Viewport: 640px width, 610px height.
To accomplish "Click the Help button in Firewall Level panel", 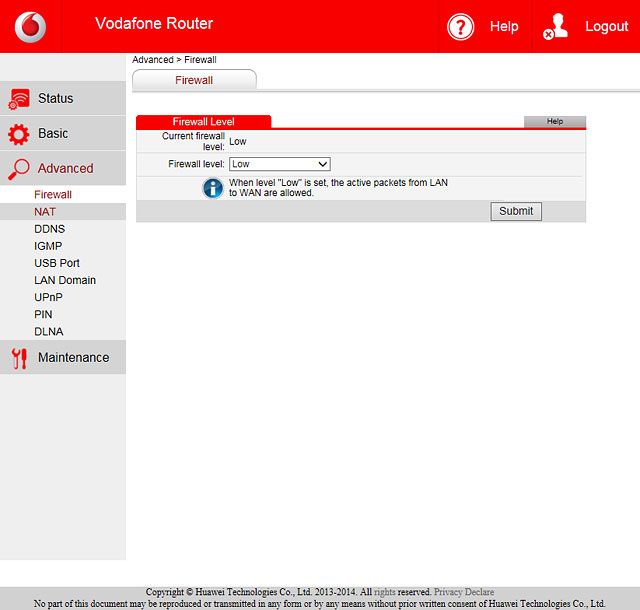I will point(554,121).
